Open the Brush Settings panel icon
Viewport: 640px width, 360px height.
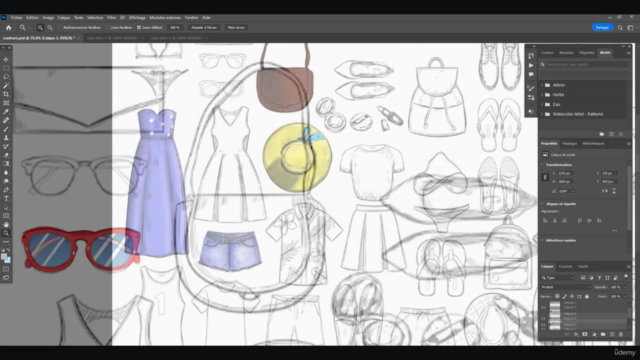pos(531,88)
